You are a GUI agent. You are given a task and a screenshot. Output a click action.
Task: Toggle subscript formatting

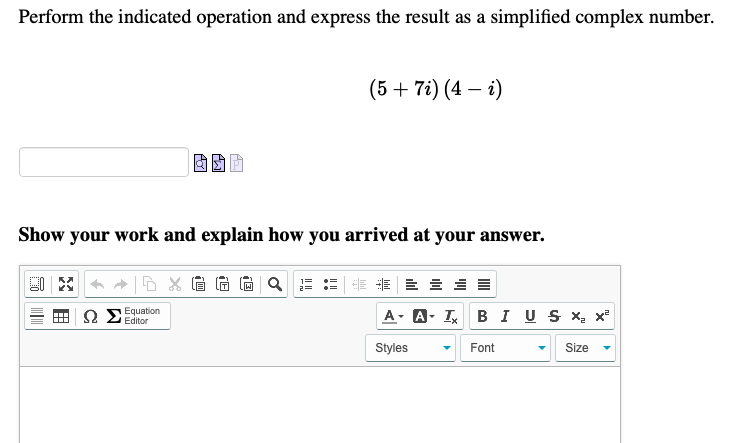(578, 316)
